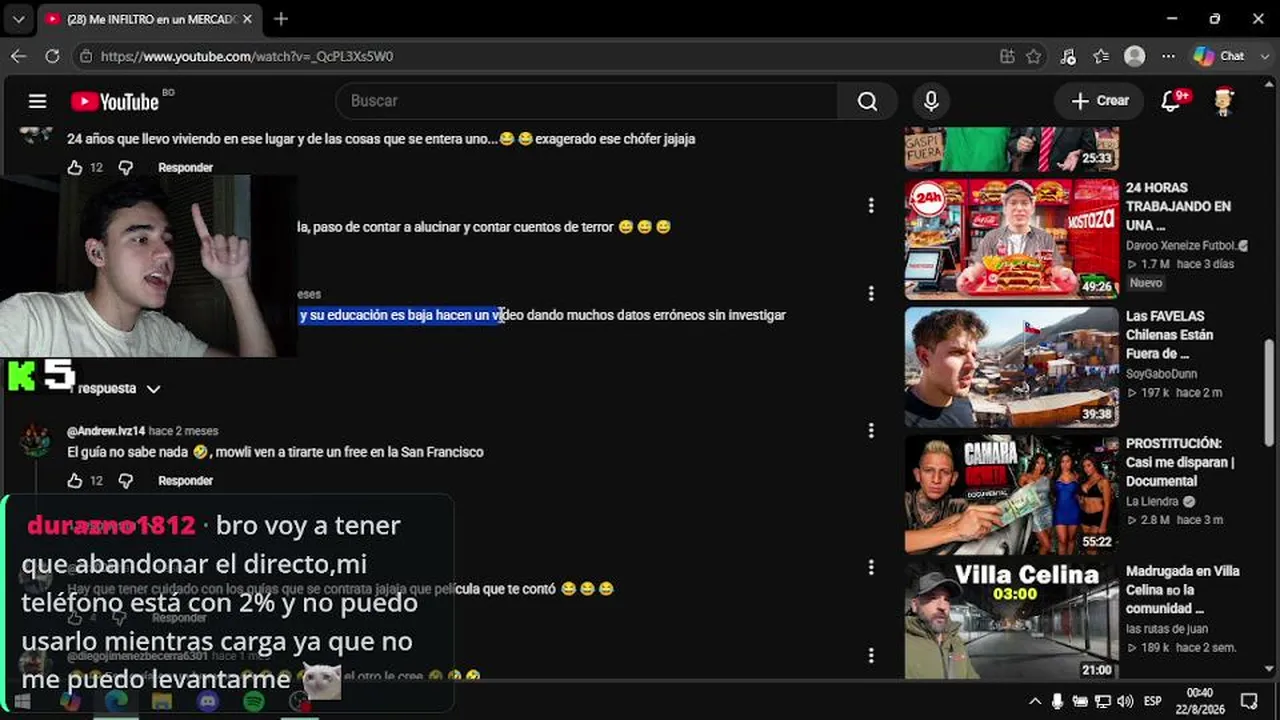Visit the 'las rutas de juan' channel
Viewport: 1280px width, 720px height.
1167,629
